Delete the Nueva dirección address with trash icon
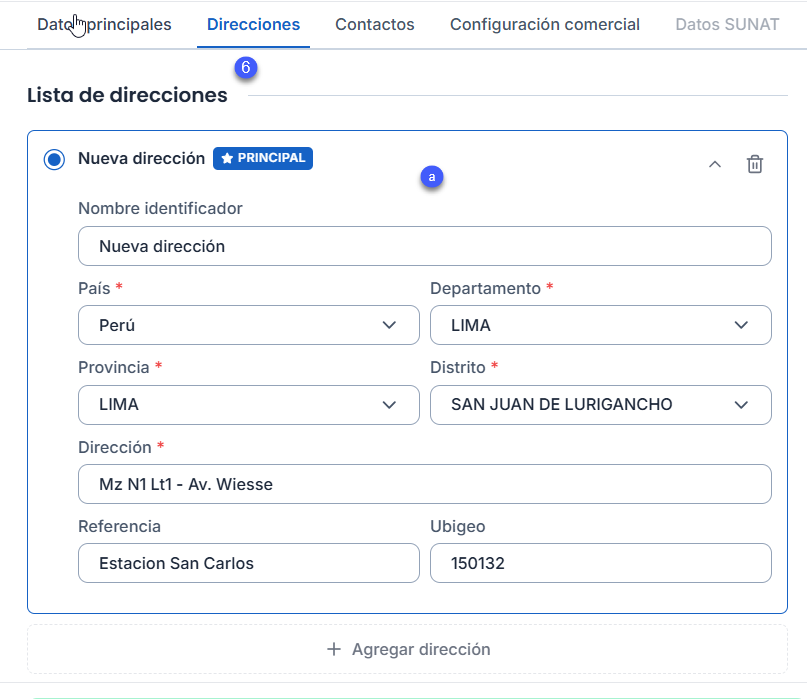Screen dimensions: 807x699 click(755, 164)
